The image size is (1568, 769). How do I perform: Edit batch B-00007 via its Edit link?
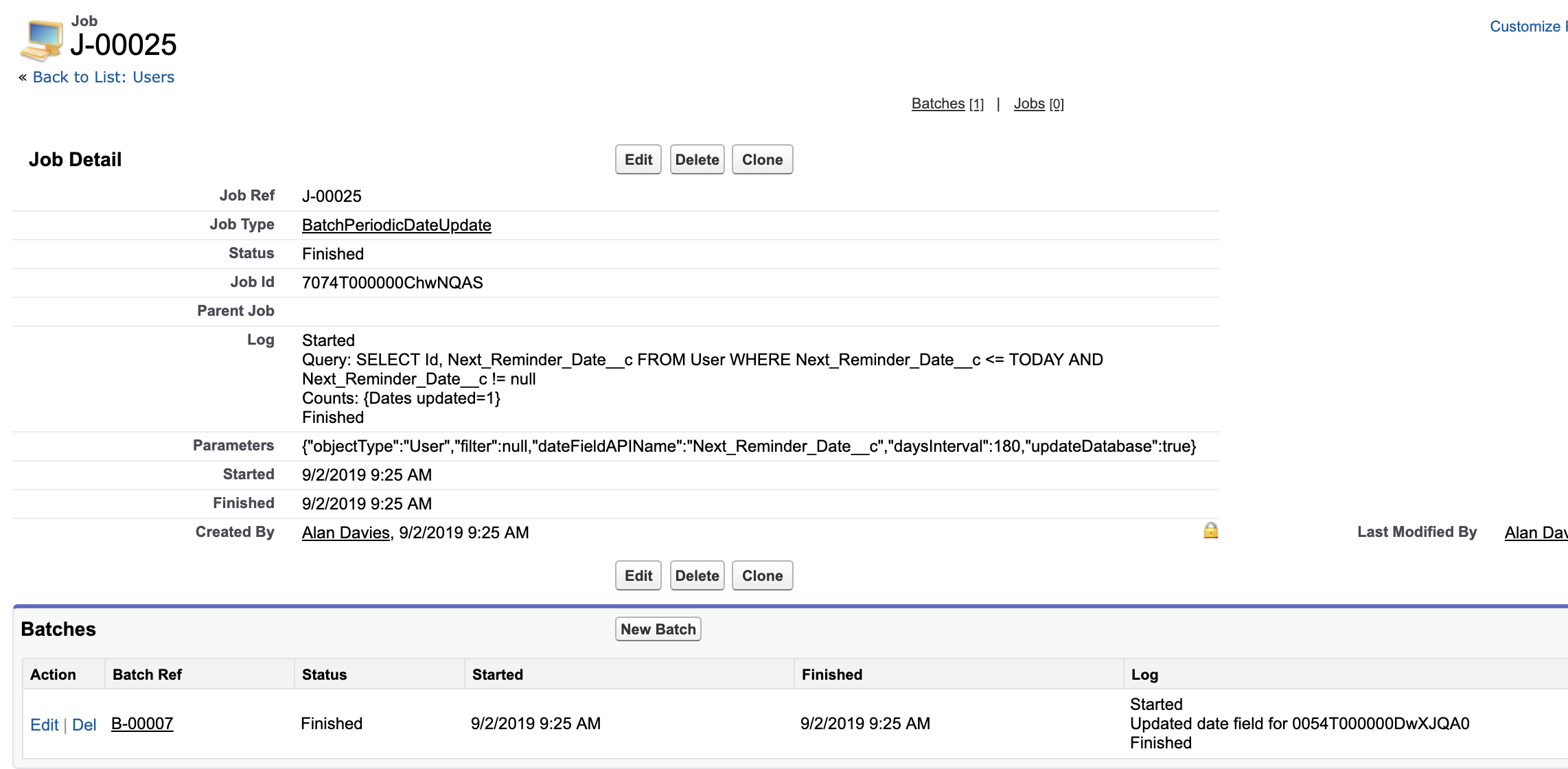coord(45,724)
